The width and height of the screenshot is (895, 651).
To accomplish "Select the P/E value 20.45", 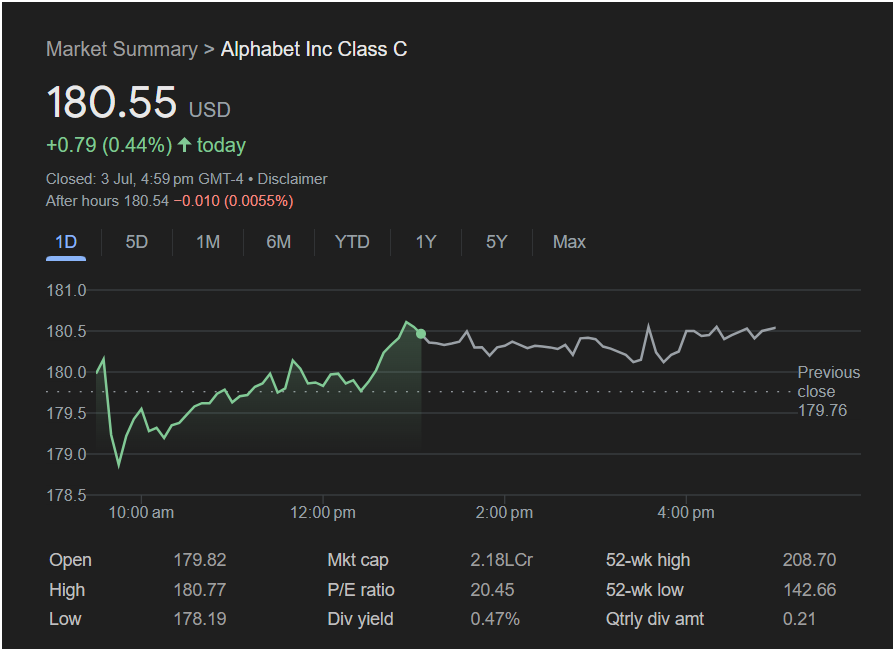I will 492,590.
